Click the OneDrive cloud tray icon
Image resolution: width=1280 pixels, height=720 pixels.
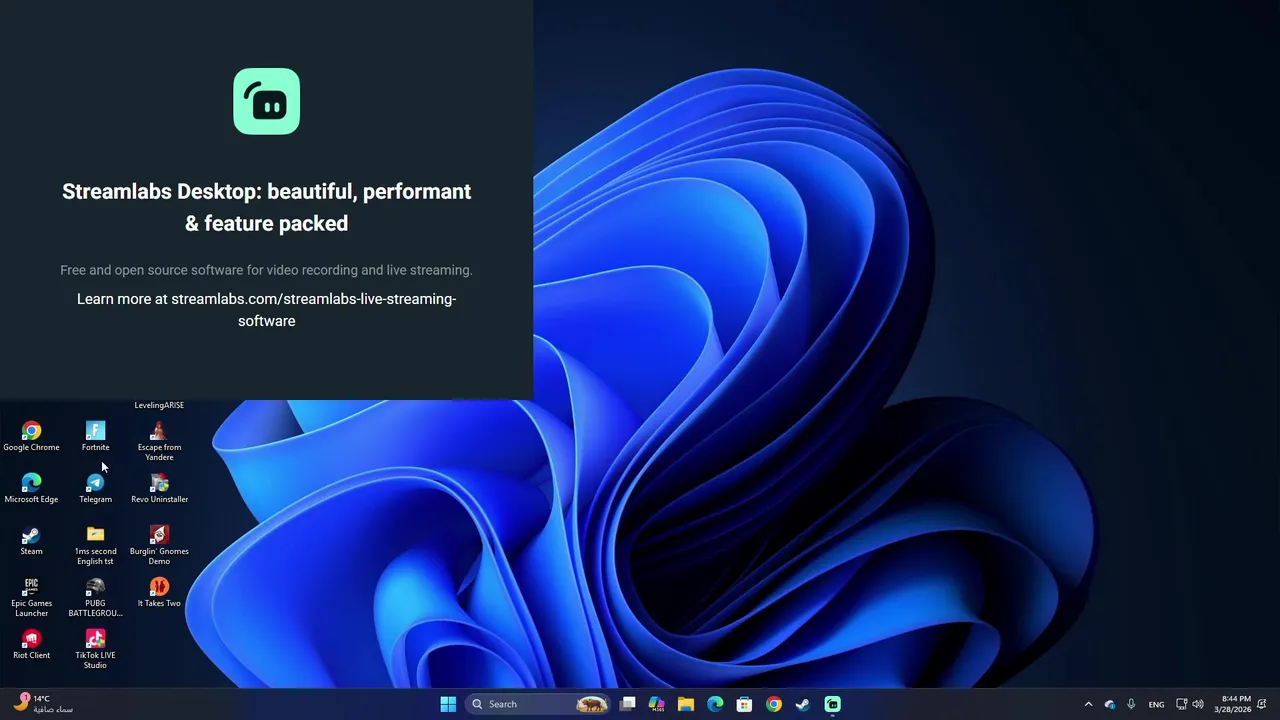coord(1110,704)
